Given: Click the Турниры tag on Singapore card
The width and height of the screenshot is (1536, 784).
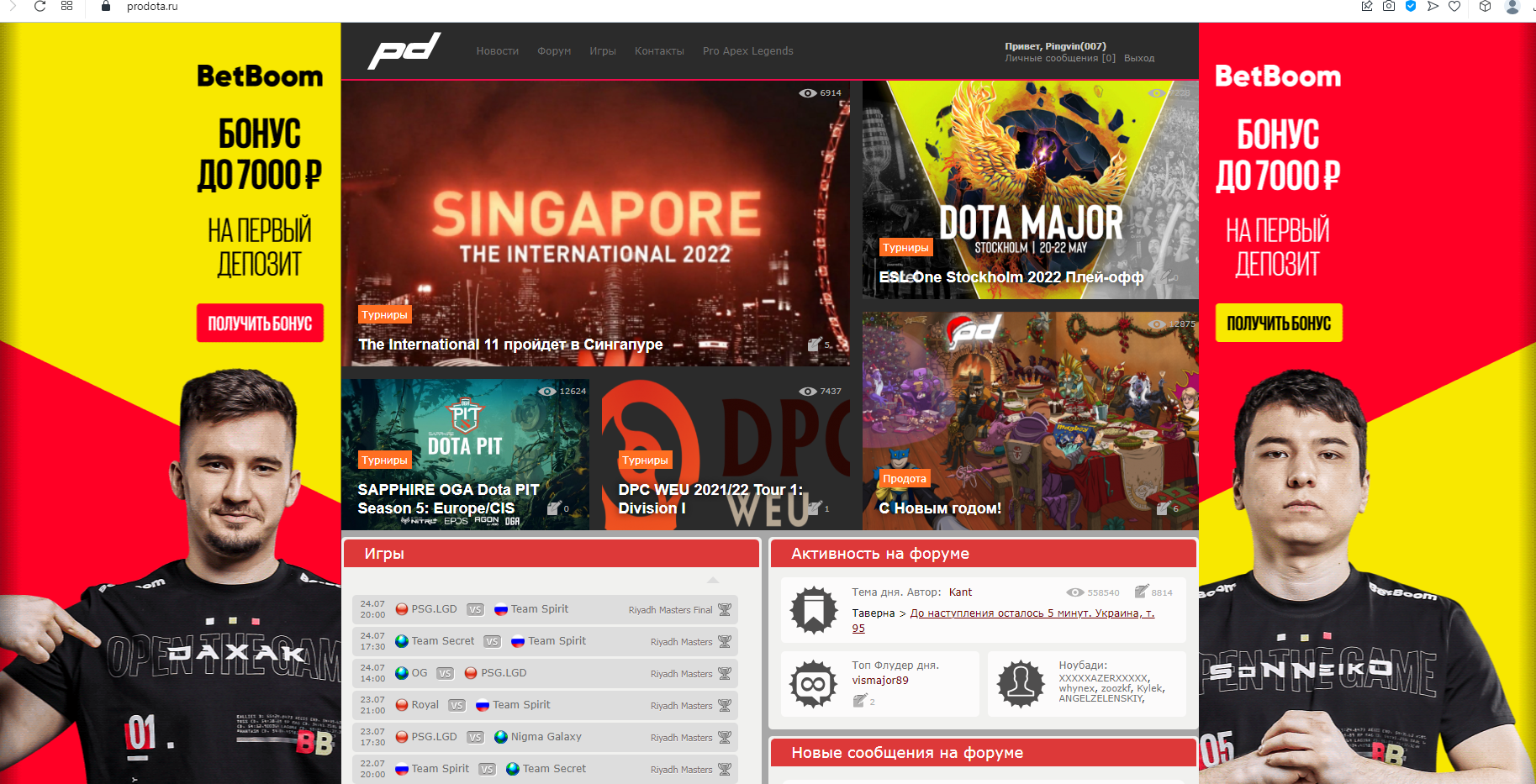Looking at the screenshot, I should click(x=384, y=315).
